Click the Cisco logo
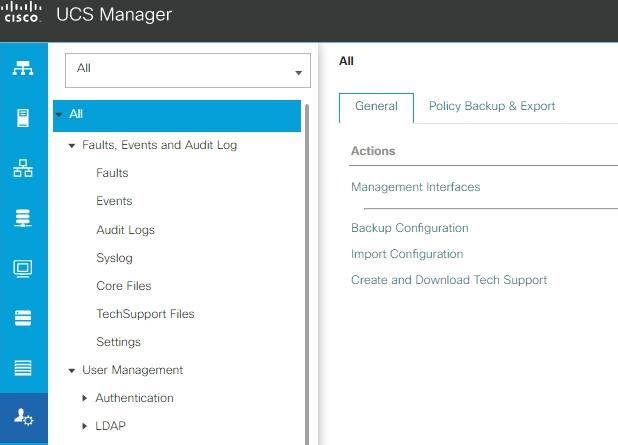Viewport: 618px width, 445px height. tap(22, 13)
